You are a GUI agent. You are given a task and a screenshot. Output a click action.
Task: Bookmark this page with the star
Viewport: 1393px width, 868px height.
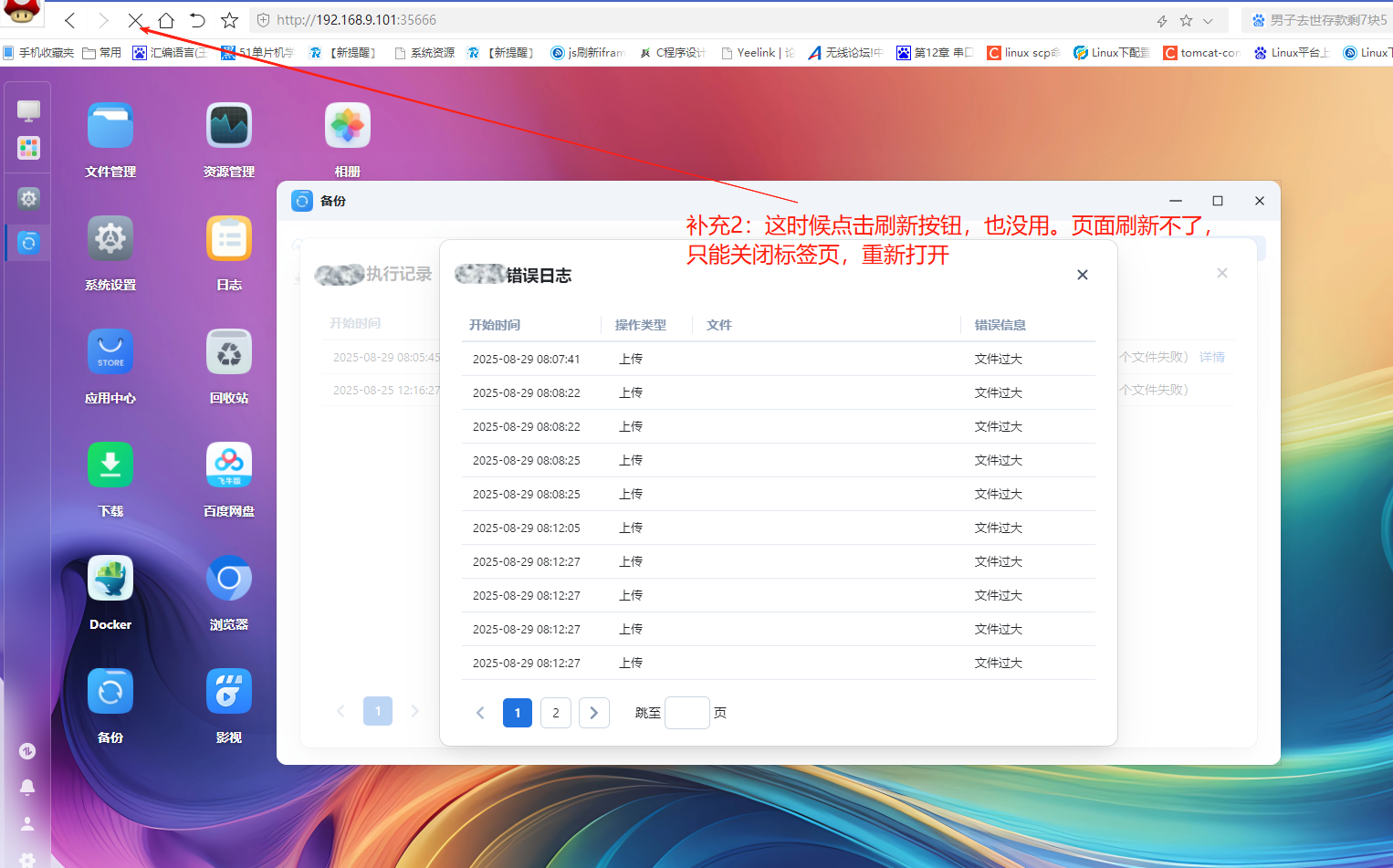tap(229, 20)
